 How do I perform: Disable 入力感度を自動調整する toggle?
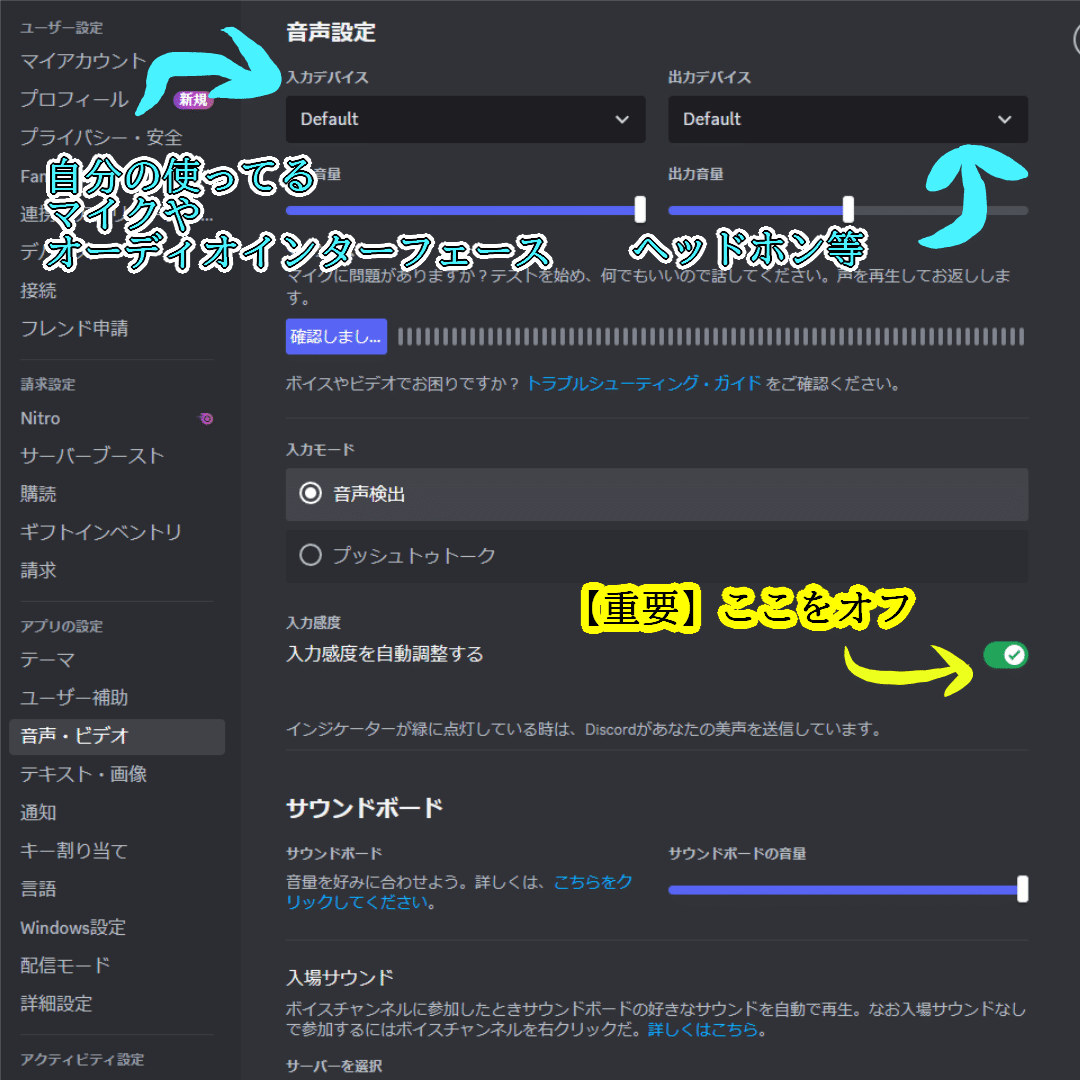click(x=1005, y=655)
